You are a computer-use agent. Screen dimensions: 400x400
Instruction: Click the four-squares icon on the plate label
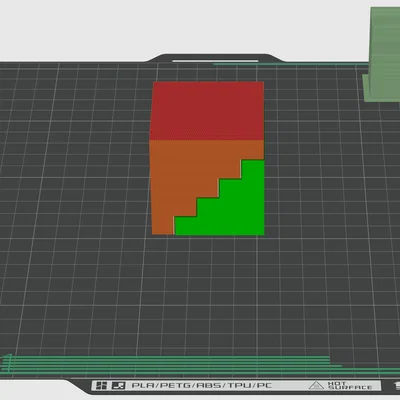[x=102, y=386]
